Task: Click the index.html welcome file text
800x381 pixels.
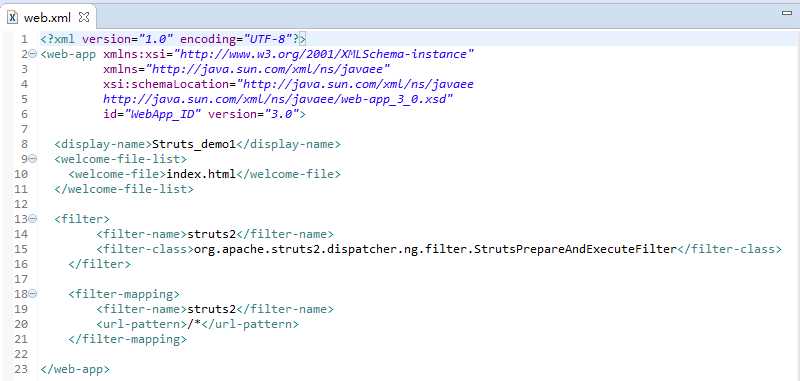Action: pyautogui.click(x=201, y=174)
